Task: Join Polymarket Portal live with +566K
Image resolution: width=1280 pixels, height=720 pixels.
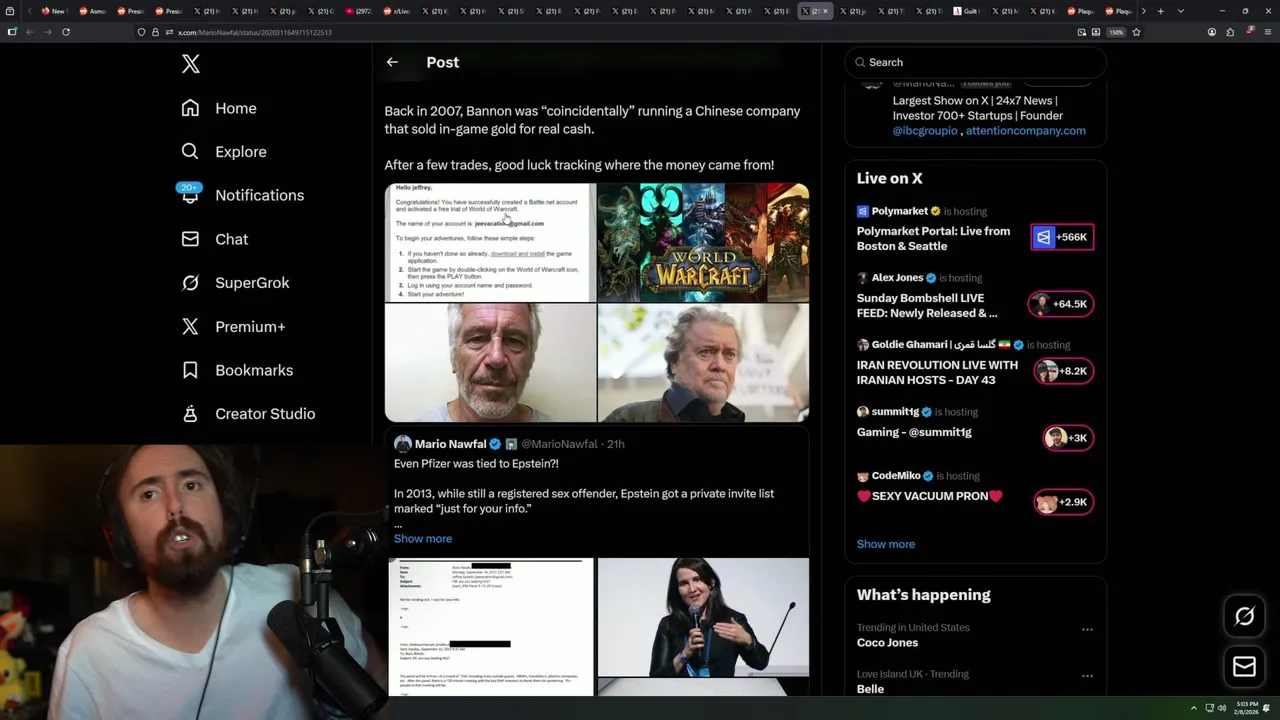Action: coord(1062,237)
